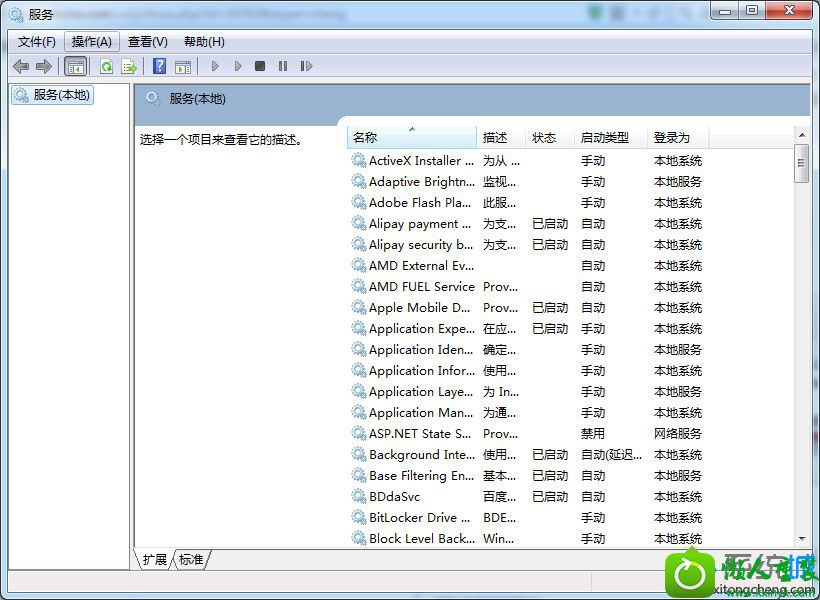
Task: Click the Services window title bar gear icon
Action: pyautogui.click(x=16, y=14)
